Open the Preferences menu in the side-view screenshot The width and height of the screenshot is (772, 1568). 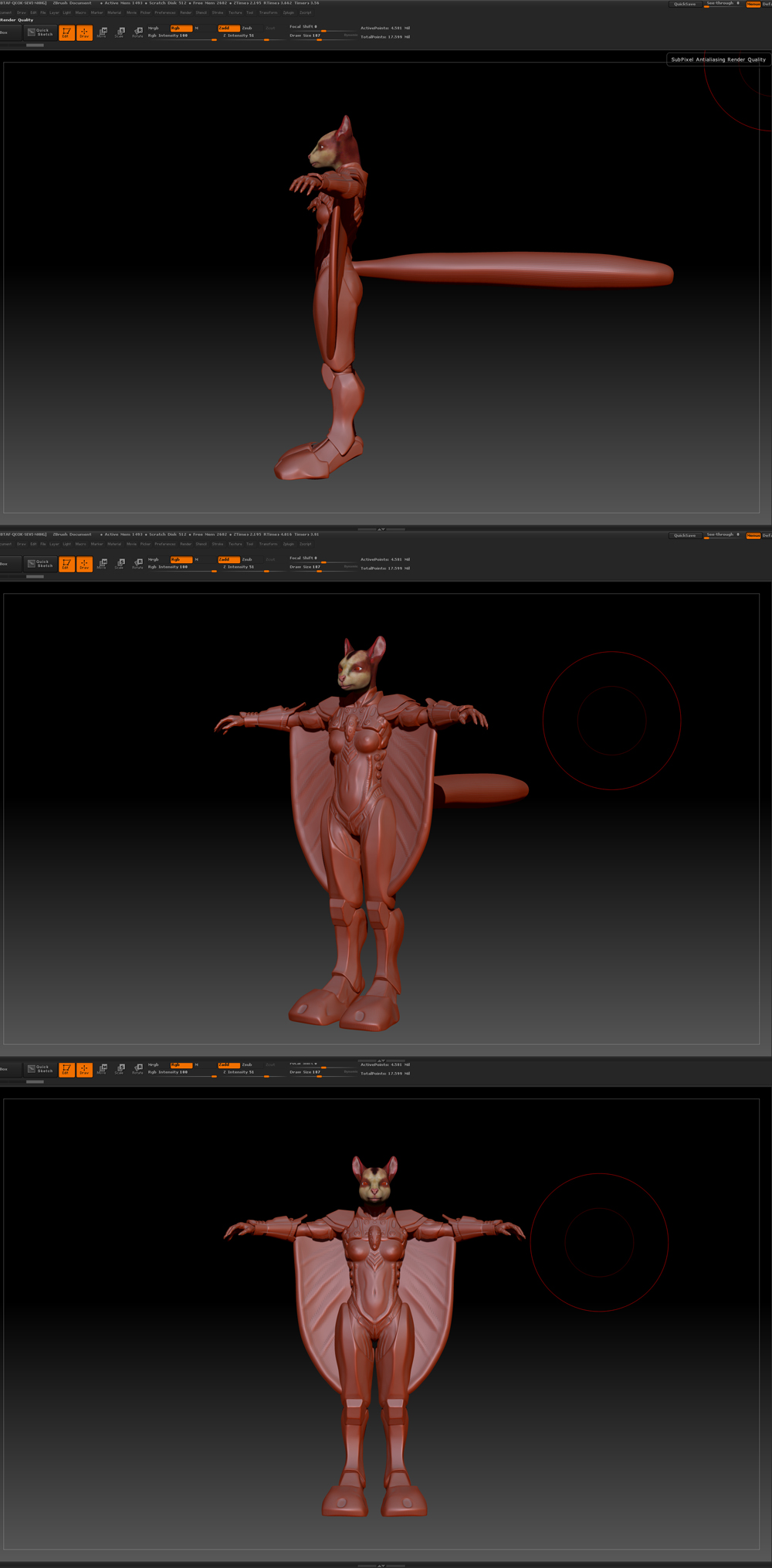coord(165,12)
